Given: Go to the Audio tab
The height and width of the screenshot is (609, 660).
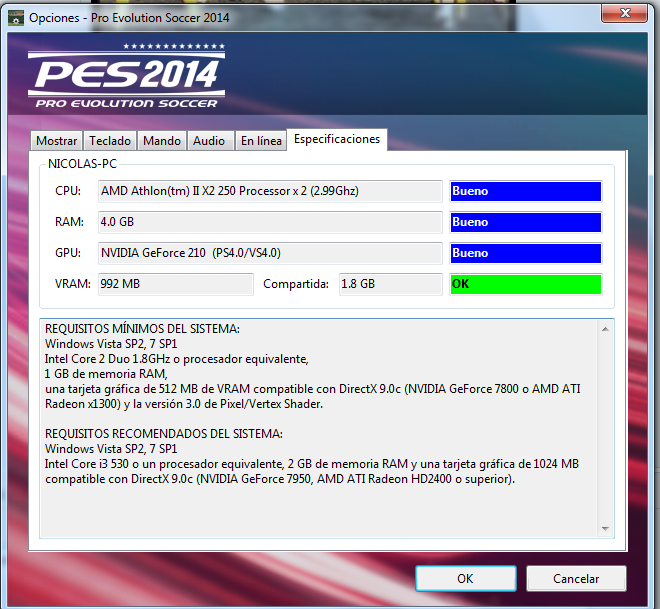Looking at the screenshot, I should click(209, 141).
